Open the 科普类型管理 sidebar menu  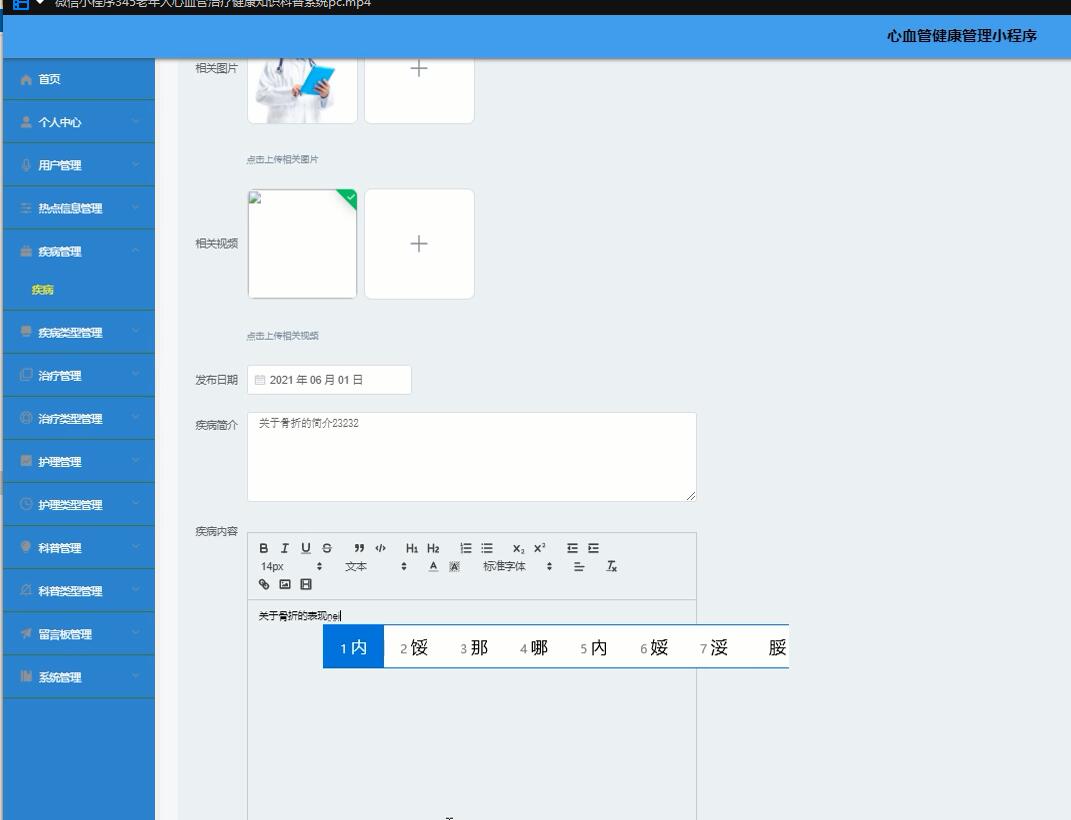(79, 591)
